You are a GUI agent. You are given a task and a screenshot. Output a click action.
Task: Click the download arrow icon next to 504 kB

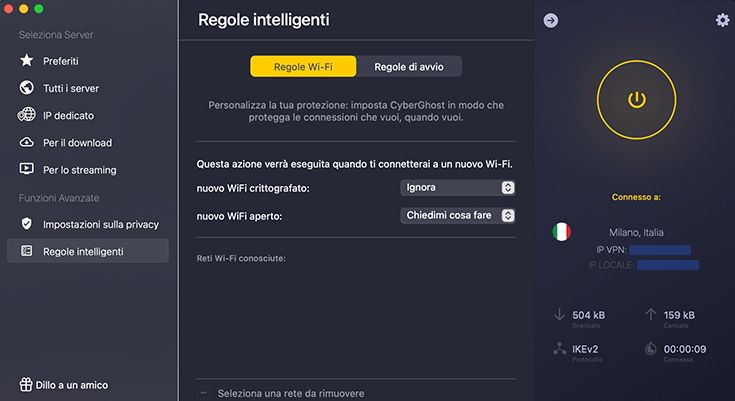click(x=559, y=314)
